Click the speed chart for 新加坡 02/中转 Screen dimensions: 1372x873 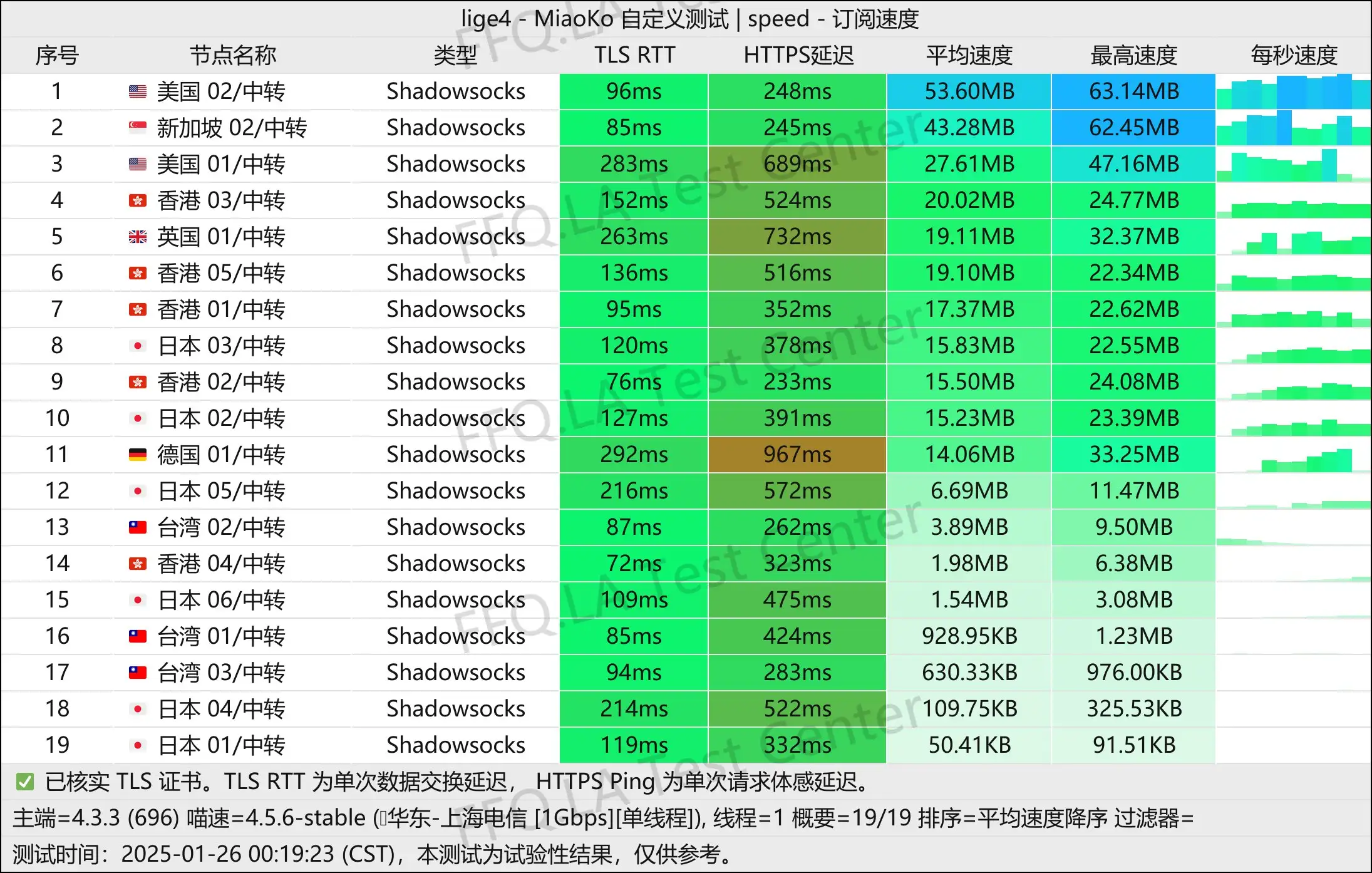click(1294, 128)
